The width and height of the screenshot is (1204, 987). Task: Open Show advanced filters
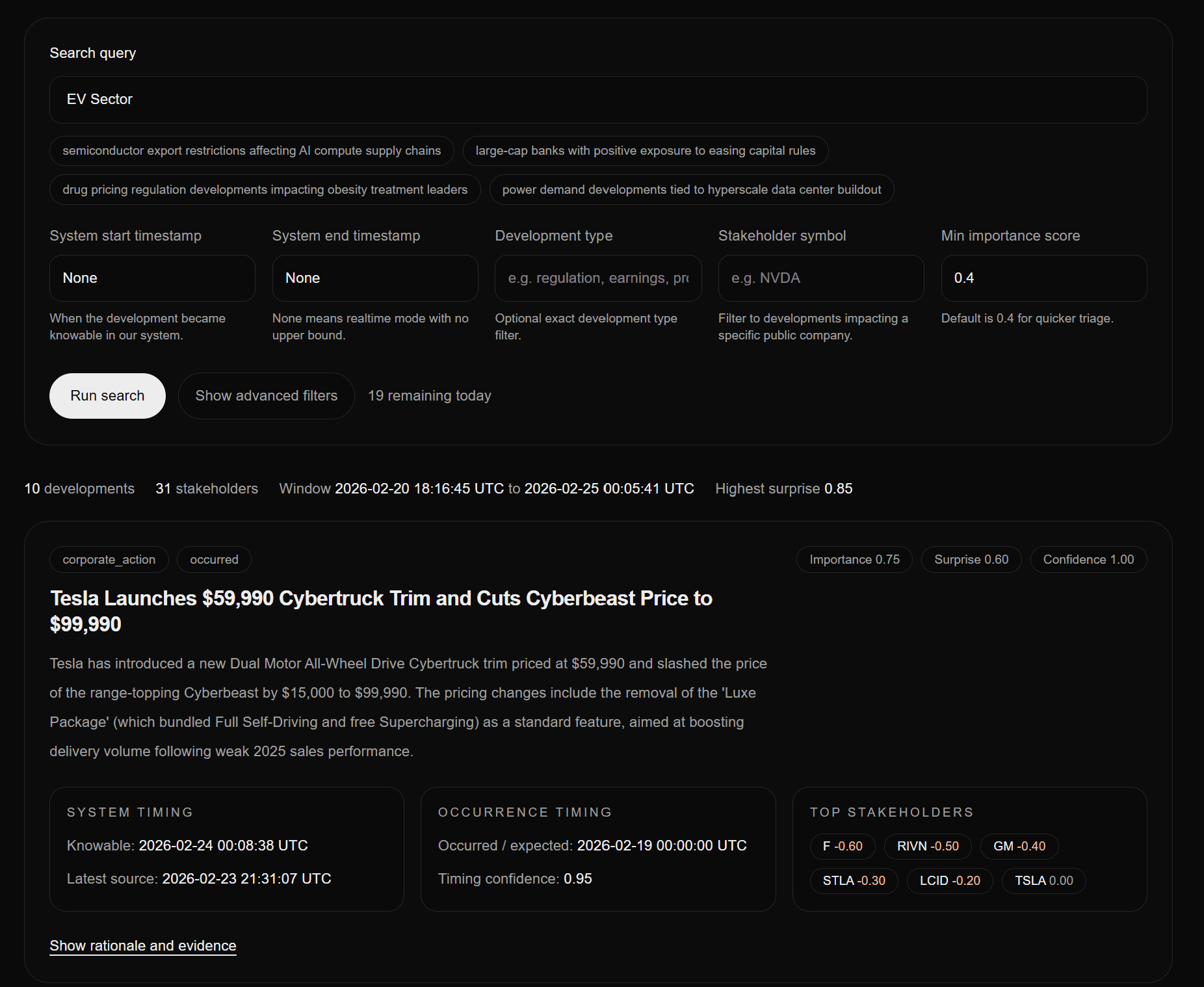point(266,395)
